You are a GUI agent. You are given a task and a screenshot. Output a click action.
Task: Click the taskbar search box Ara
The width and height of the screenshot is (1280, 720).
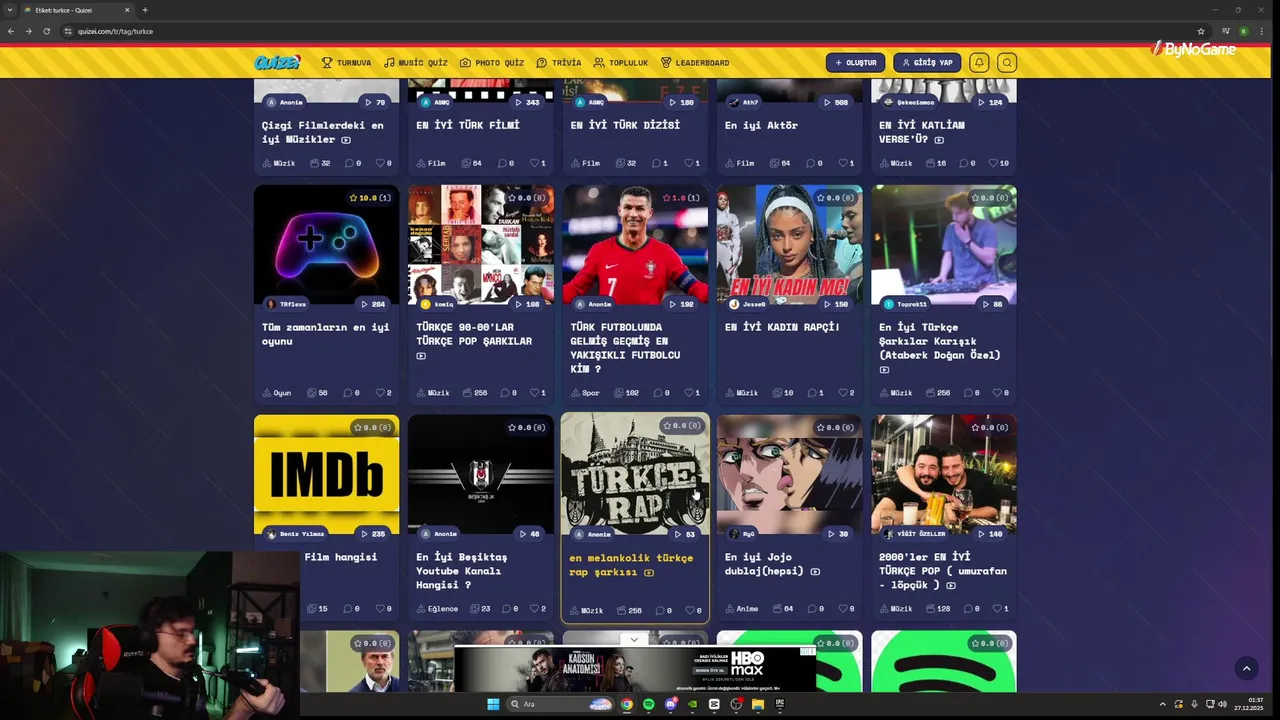click(560, 704)
